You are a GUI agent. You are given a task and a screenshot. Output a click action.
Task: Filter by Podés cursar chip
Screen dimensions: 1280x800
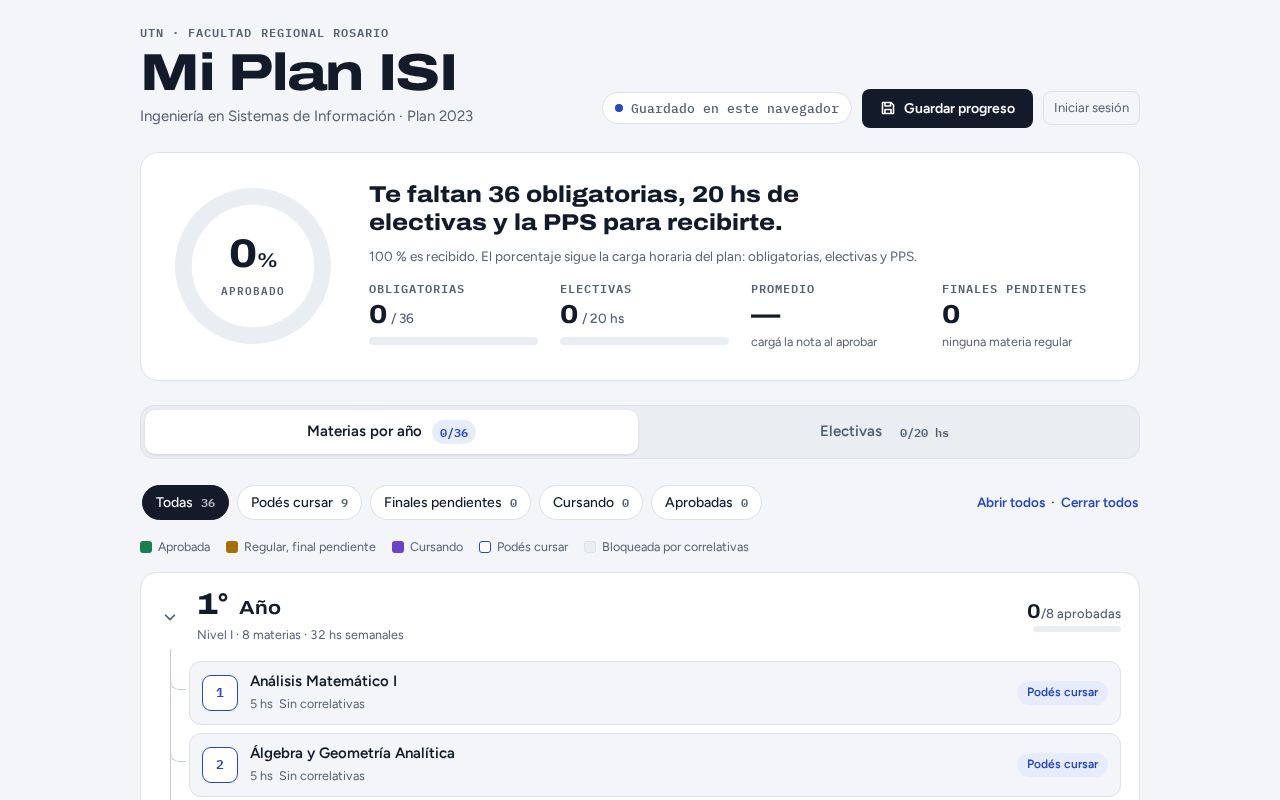tap(299, 503)
